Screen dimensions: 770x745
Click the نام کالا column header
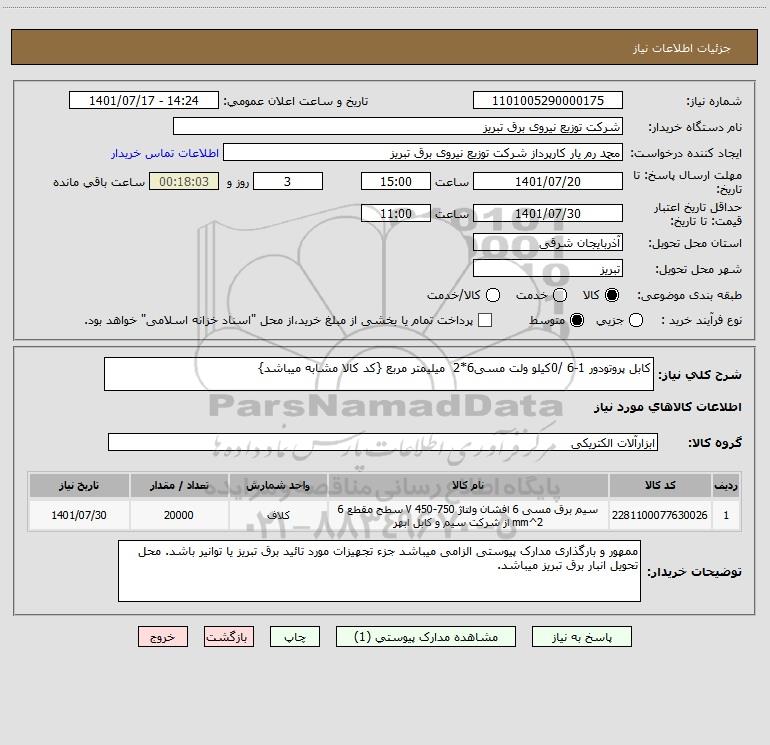click(x=468, y=485)
